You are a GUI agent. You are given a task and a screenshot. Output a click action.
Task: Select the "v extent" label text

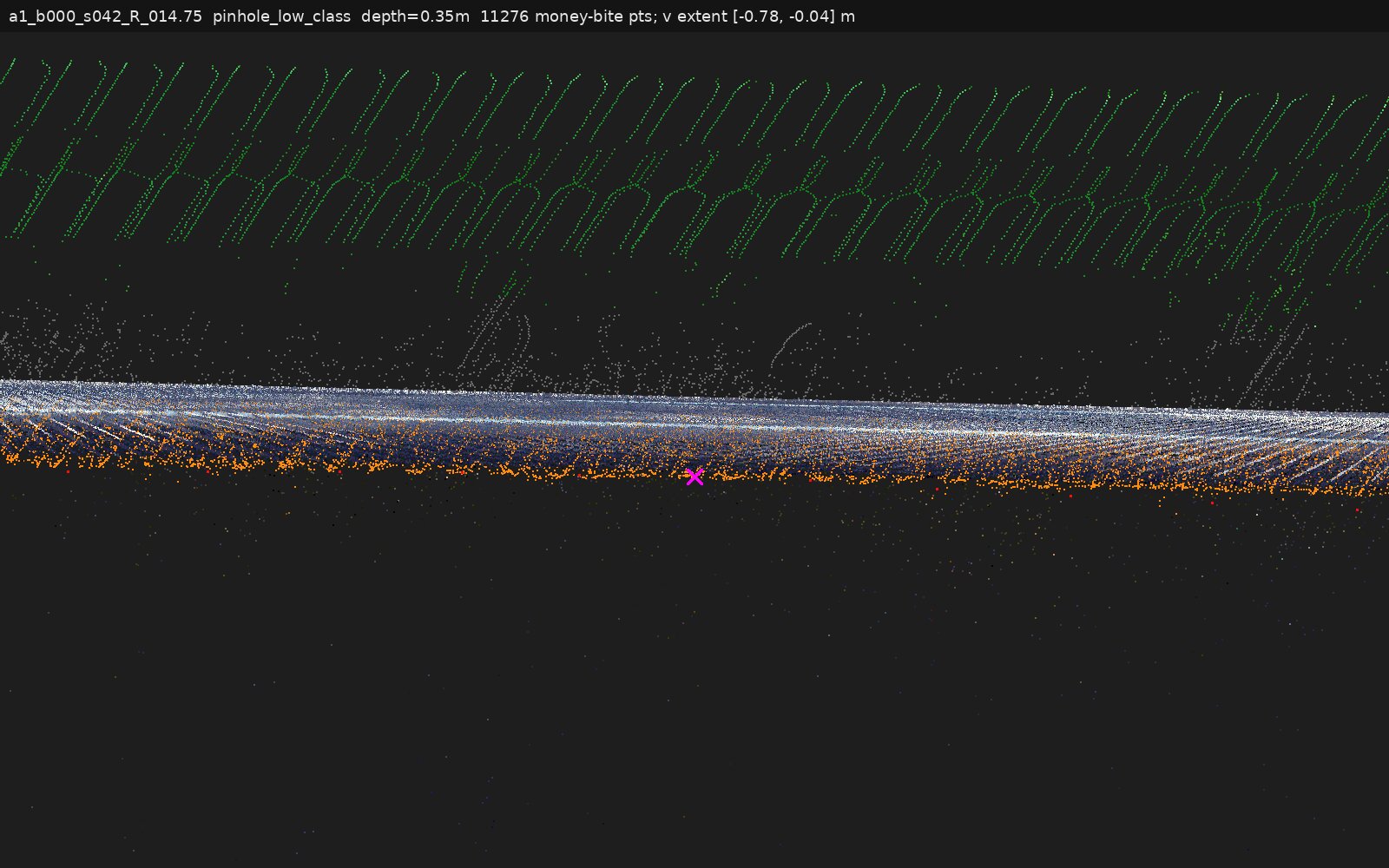pos(695,16)
